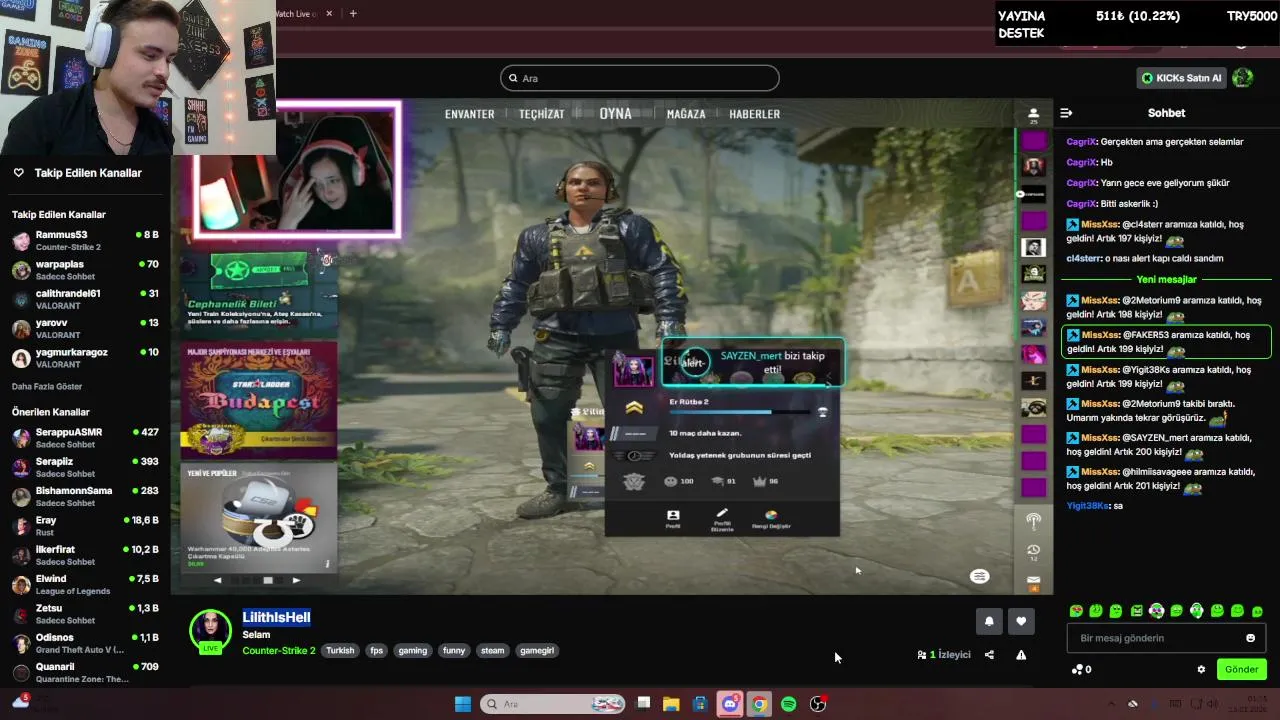Collapse the chat panel with the arrow icon
This screenshot has height=720, width=1280.
click(x=1066, y=113)
